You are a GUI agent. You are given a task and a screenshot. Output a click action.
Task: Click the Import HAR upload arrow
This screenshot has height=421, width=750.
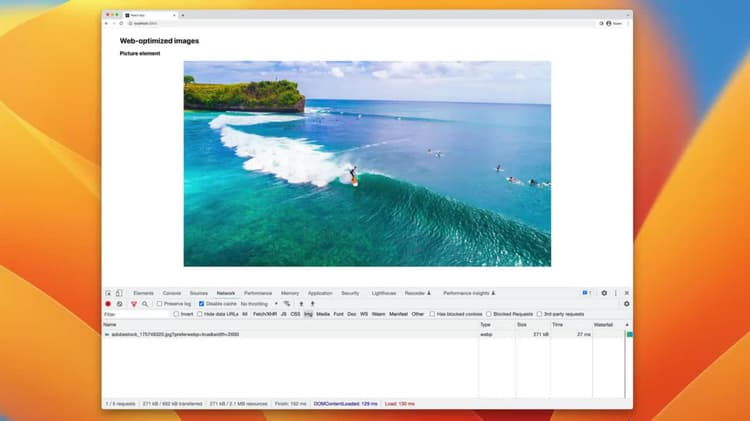301,304
